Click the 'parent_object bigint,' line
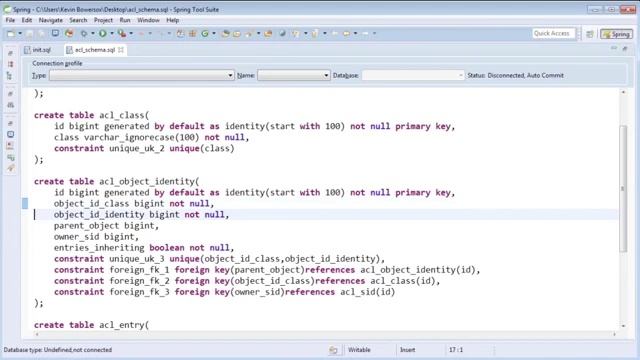640x360 pixels. pos(106,226)
